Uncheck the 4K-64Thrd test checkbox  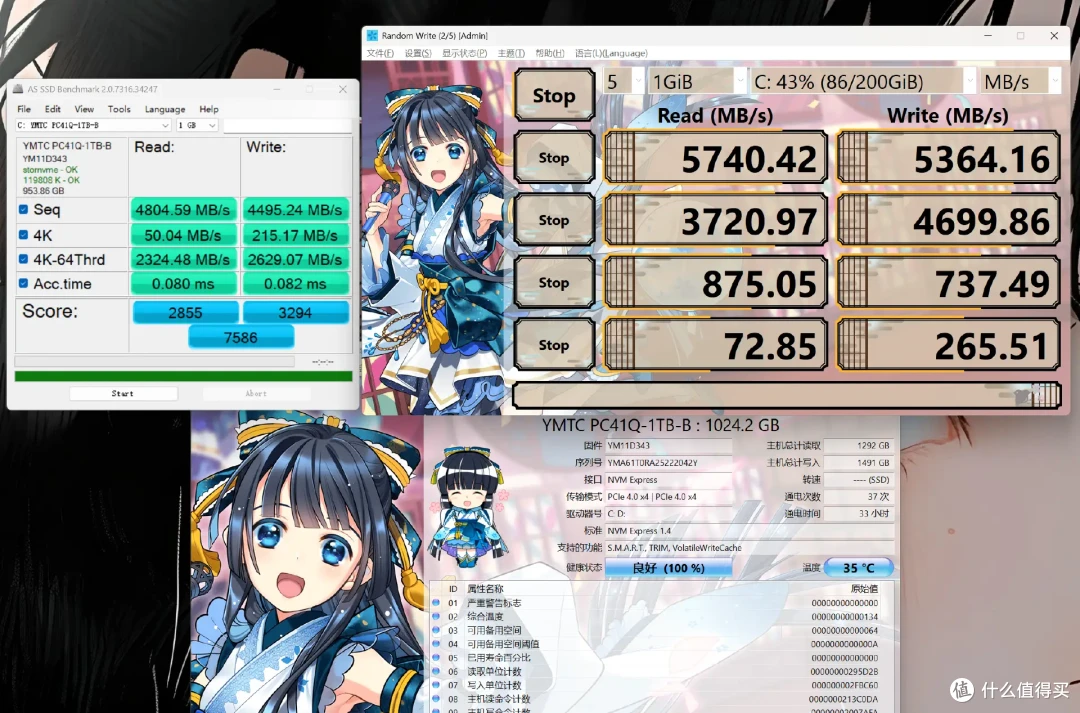23,260
